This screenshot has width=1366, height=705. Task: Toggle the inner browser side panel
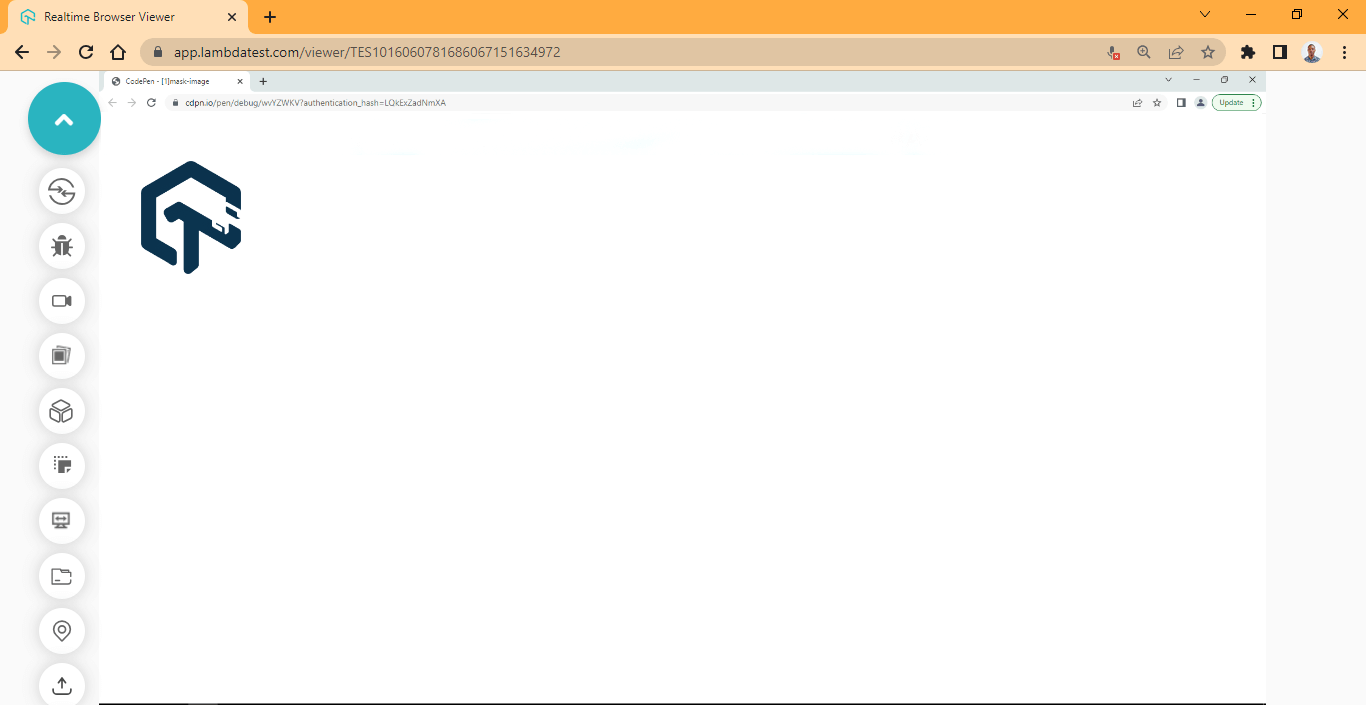[x=1181, y=102]
